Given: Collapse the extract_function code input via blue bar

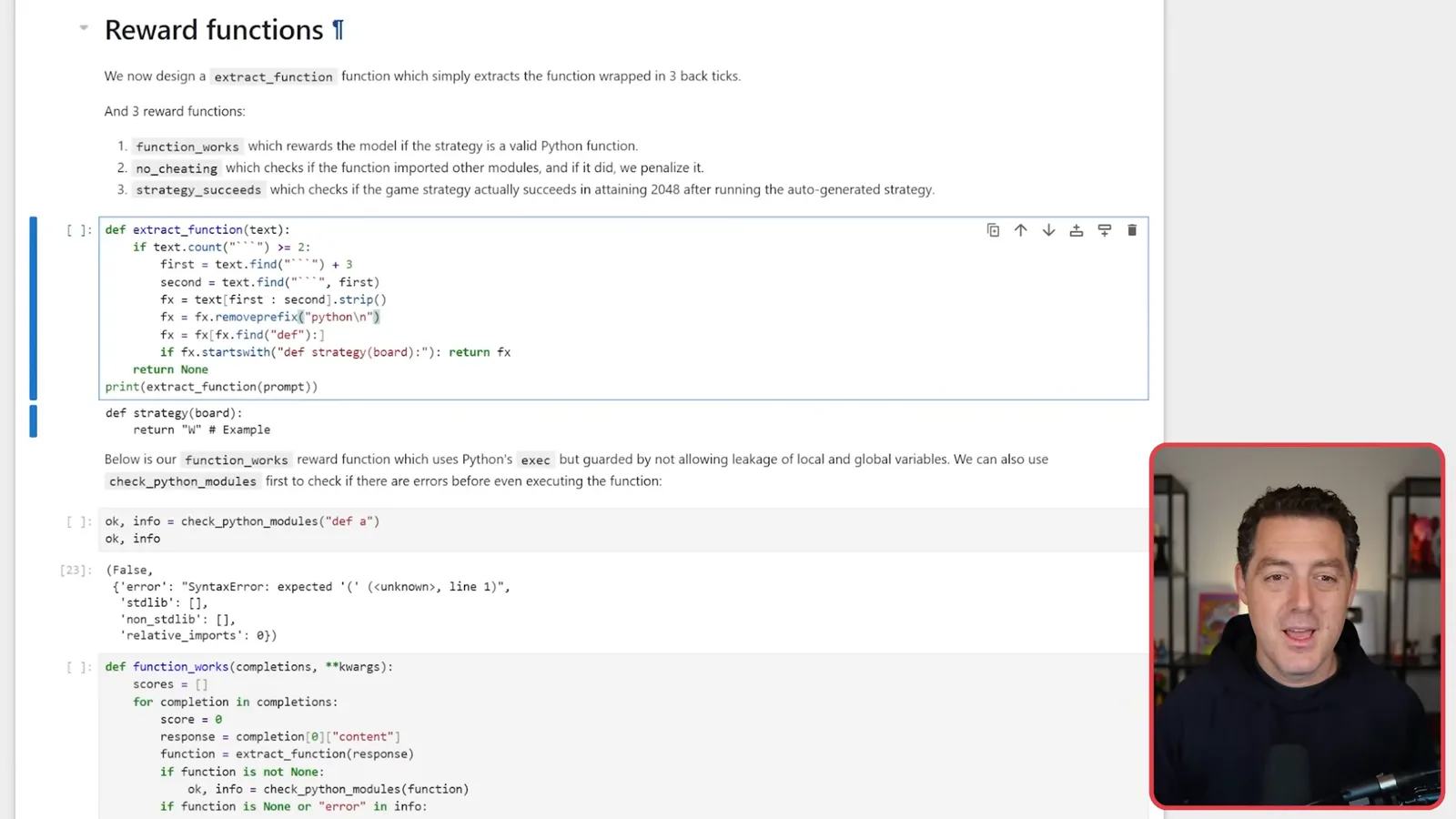Looking at the screenshot, I should click(x=34, y=308).
